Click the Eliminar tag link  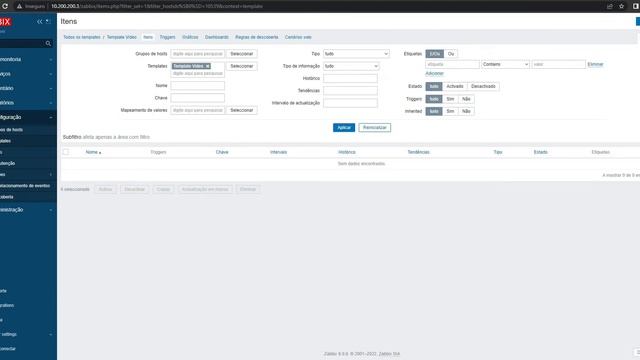[595, 64]
